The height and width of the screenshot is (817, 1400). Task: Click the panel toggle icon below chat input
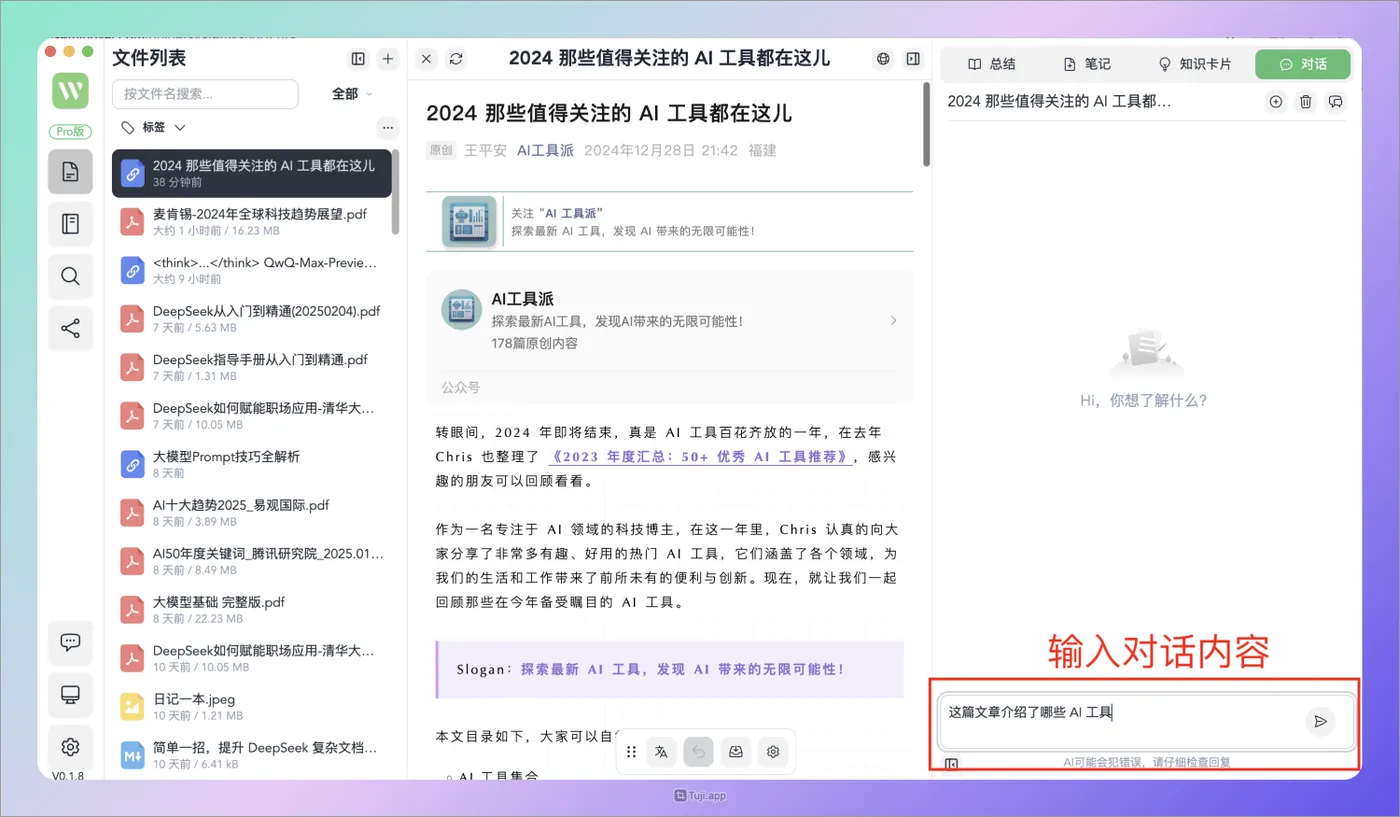pos(951,764)
